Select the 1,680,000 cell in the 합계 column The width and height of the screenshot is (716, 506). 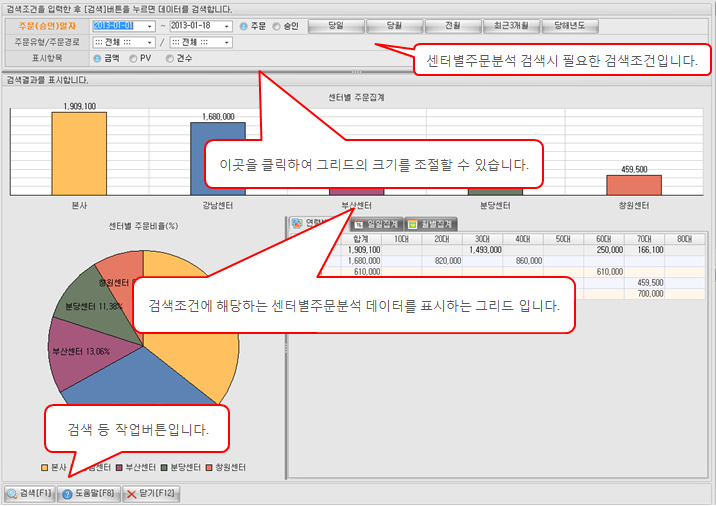click(361, 261)
